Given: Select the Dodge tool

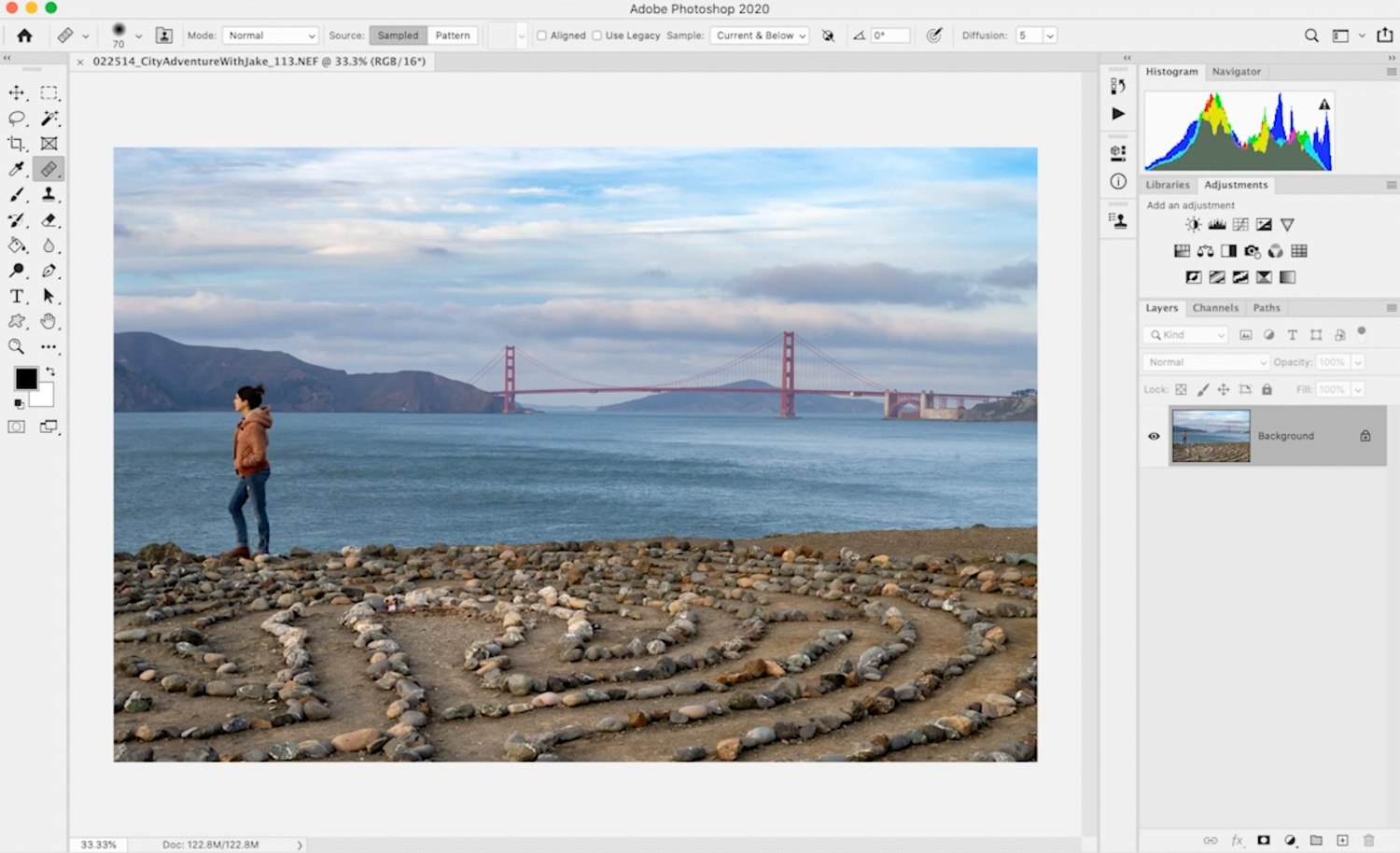Looking at the screenshot, I should pos(17,271).
